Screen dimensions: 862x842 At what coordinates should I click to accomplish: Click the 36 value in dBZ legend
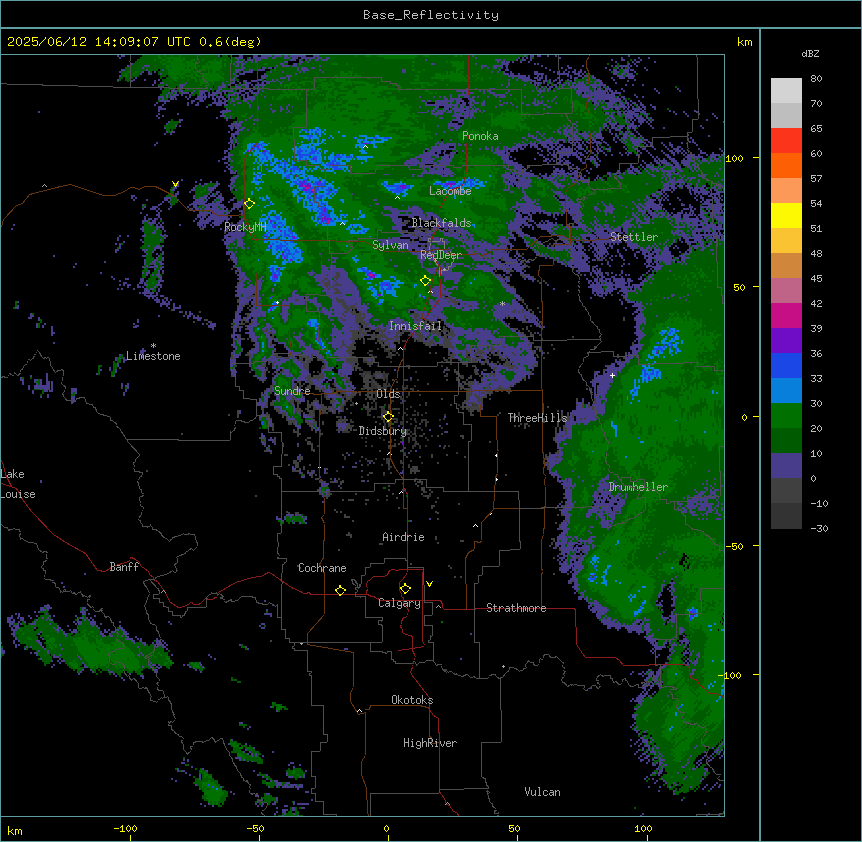tap(816, 353)
